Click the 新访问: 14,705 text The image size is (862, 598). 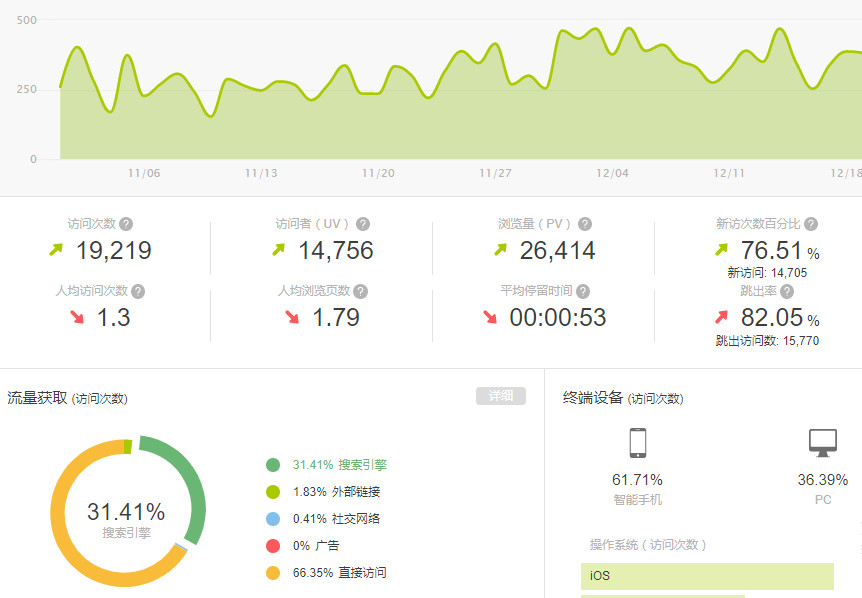coord(767,273)
